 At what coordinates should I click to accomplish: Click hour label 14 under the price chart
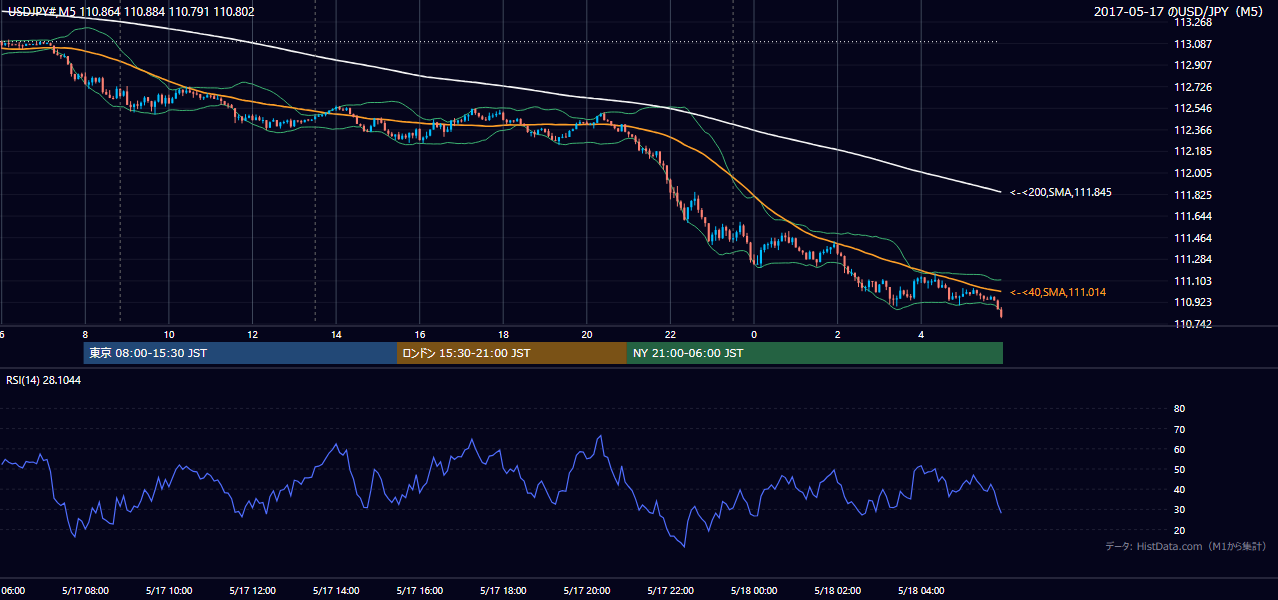click(336, 334)
